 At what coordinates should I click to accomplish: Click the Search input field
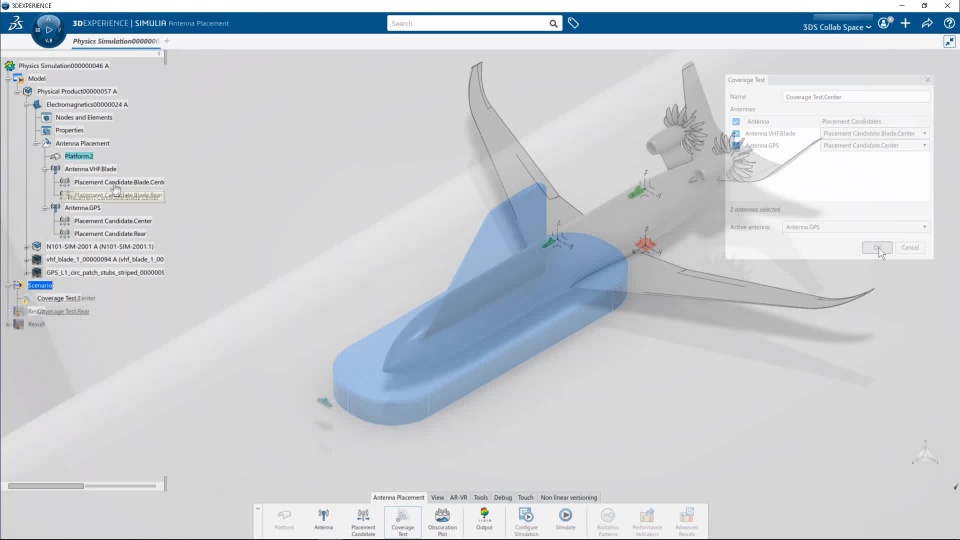coord(468,23)
